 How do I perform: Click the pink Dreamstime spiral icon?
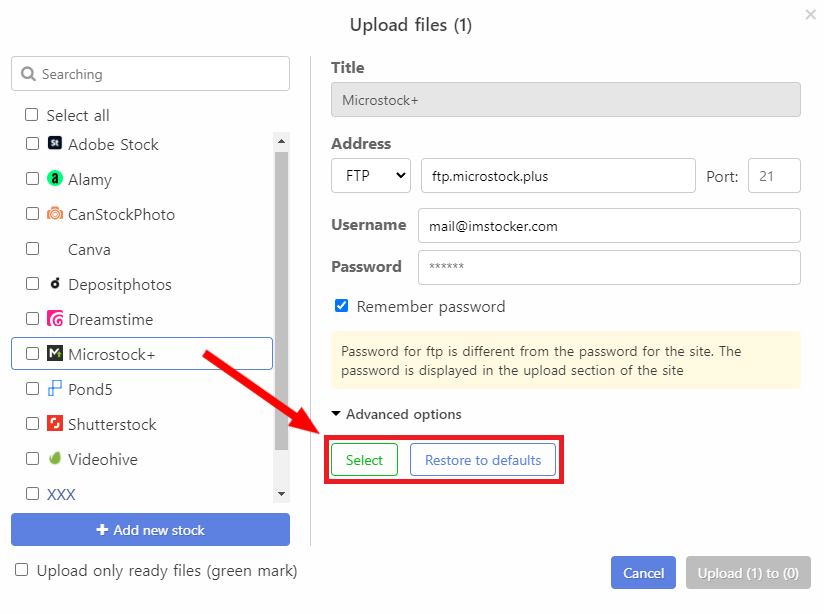55,319
